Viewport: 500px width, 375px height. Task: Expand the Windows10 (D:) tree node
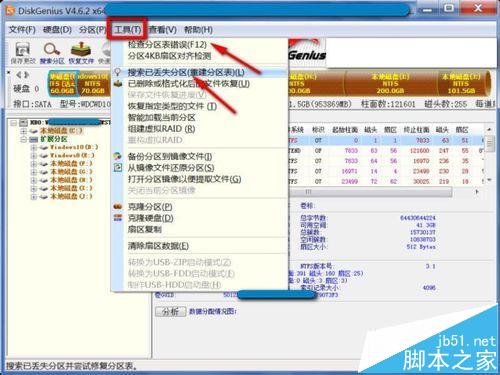33,147
